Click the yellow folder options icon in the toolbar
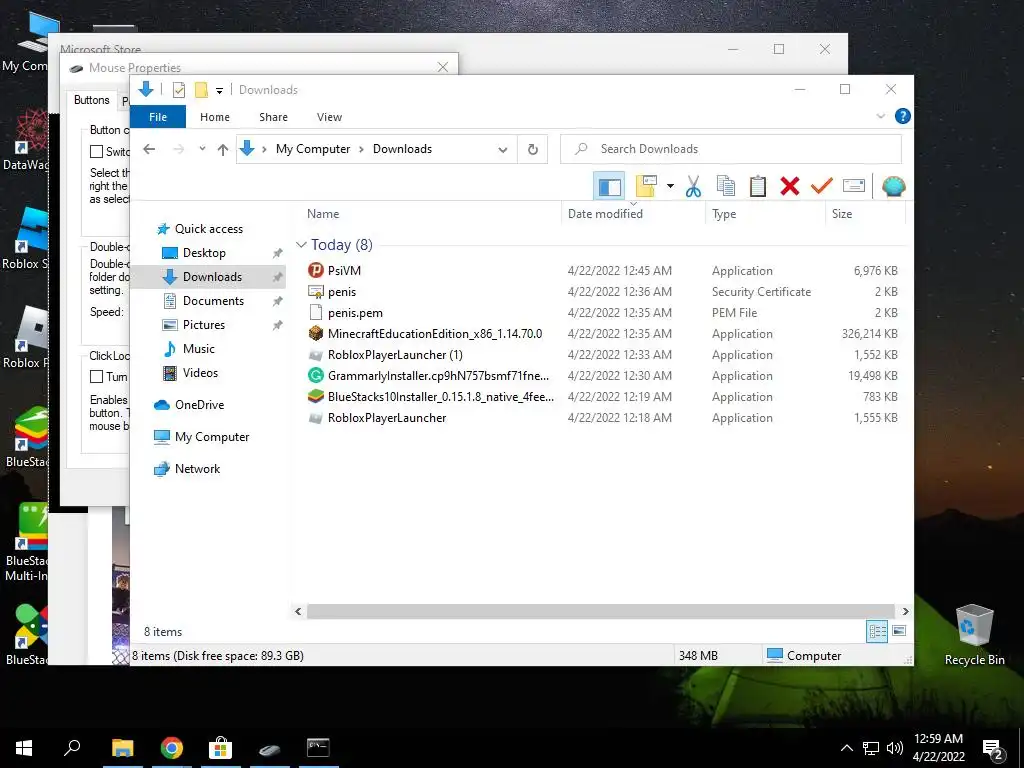 646,187
